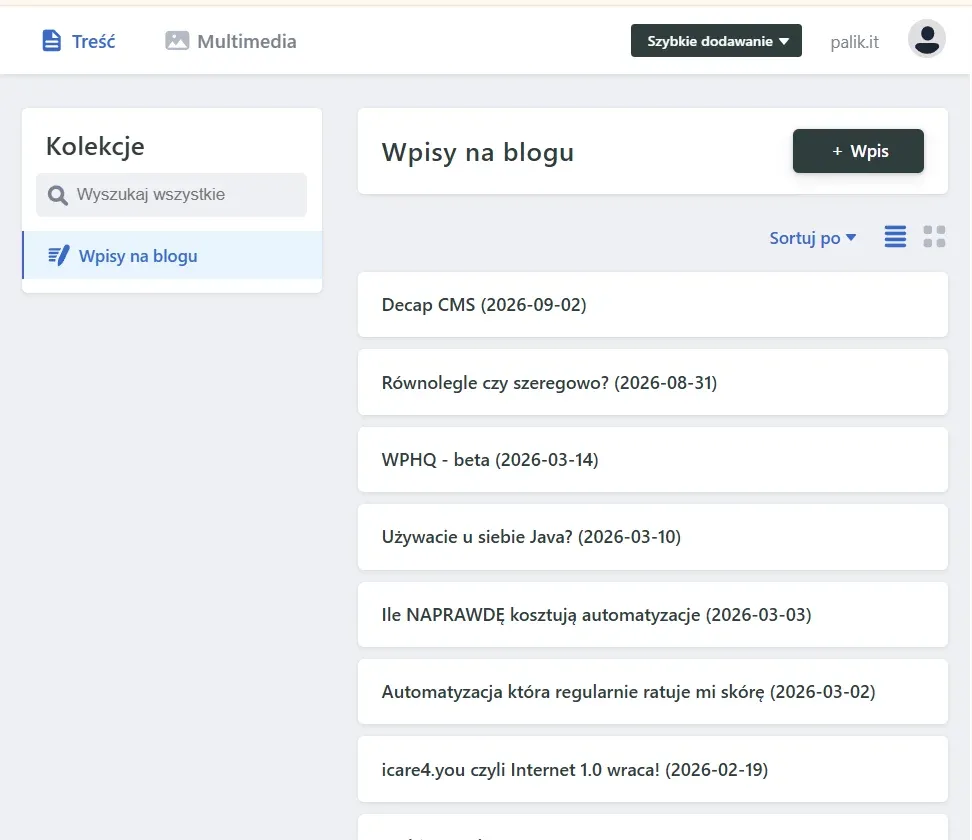Open entry Decap CMS (2026-09-02)
This screenshot has width=972, height=840.
(653, 305)
